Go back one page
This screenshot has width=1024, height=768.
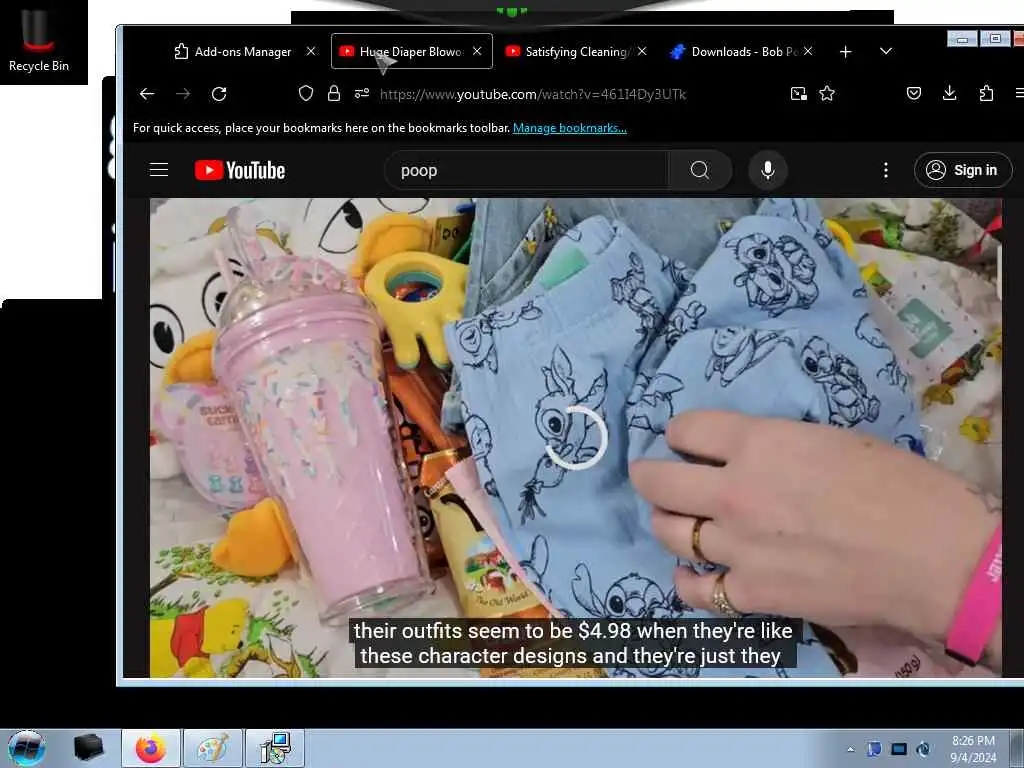(147, 94)
